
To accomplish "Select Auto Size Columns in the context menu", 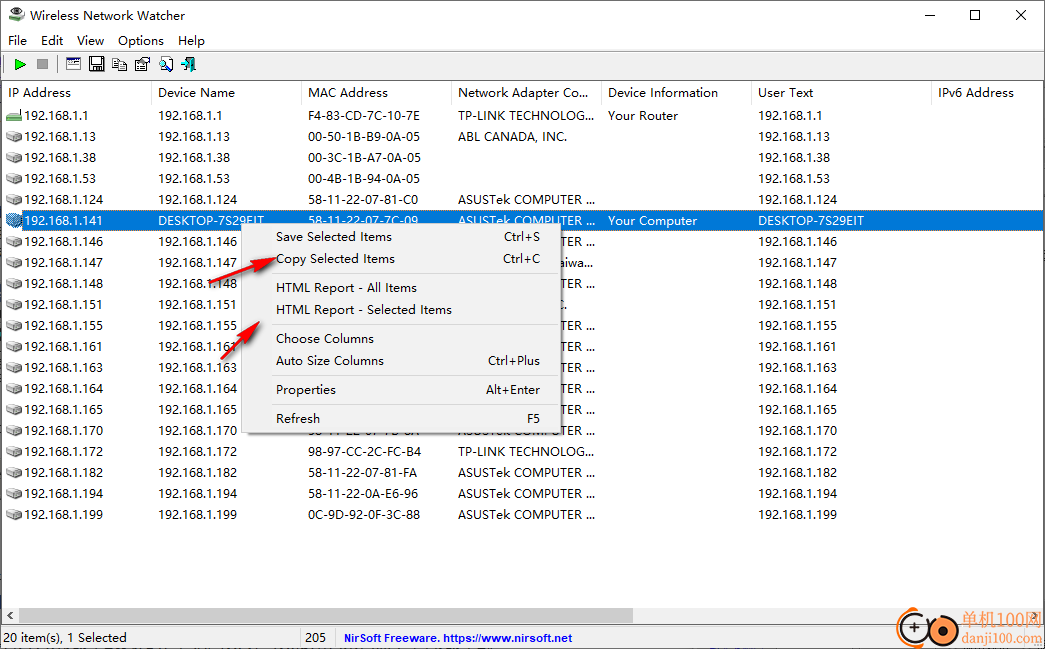I will pyautogui.click(x=400, y=360).
